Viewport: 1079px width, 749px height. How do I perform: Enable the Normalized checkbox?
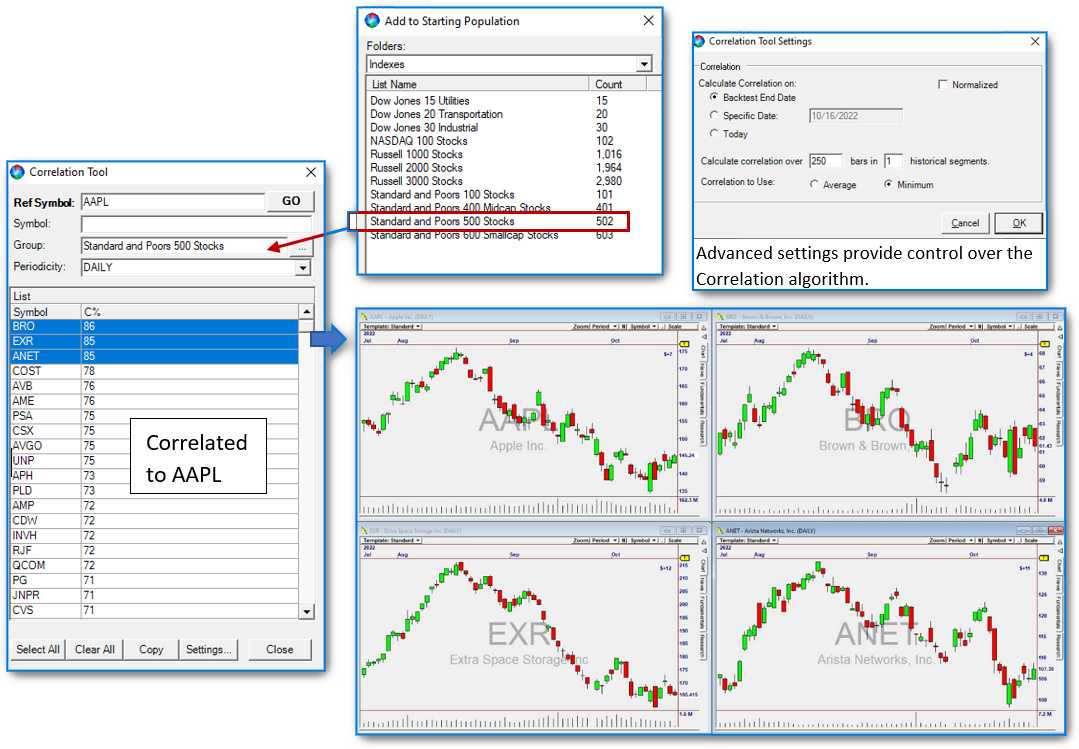[x=943, y=85]
